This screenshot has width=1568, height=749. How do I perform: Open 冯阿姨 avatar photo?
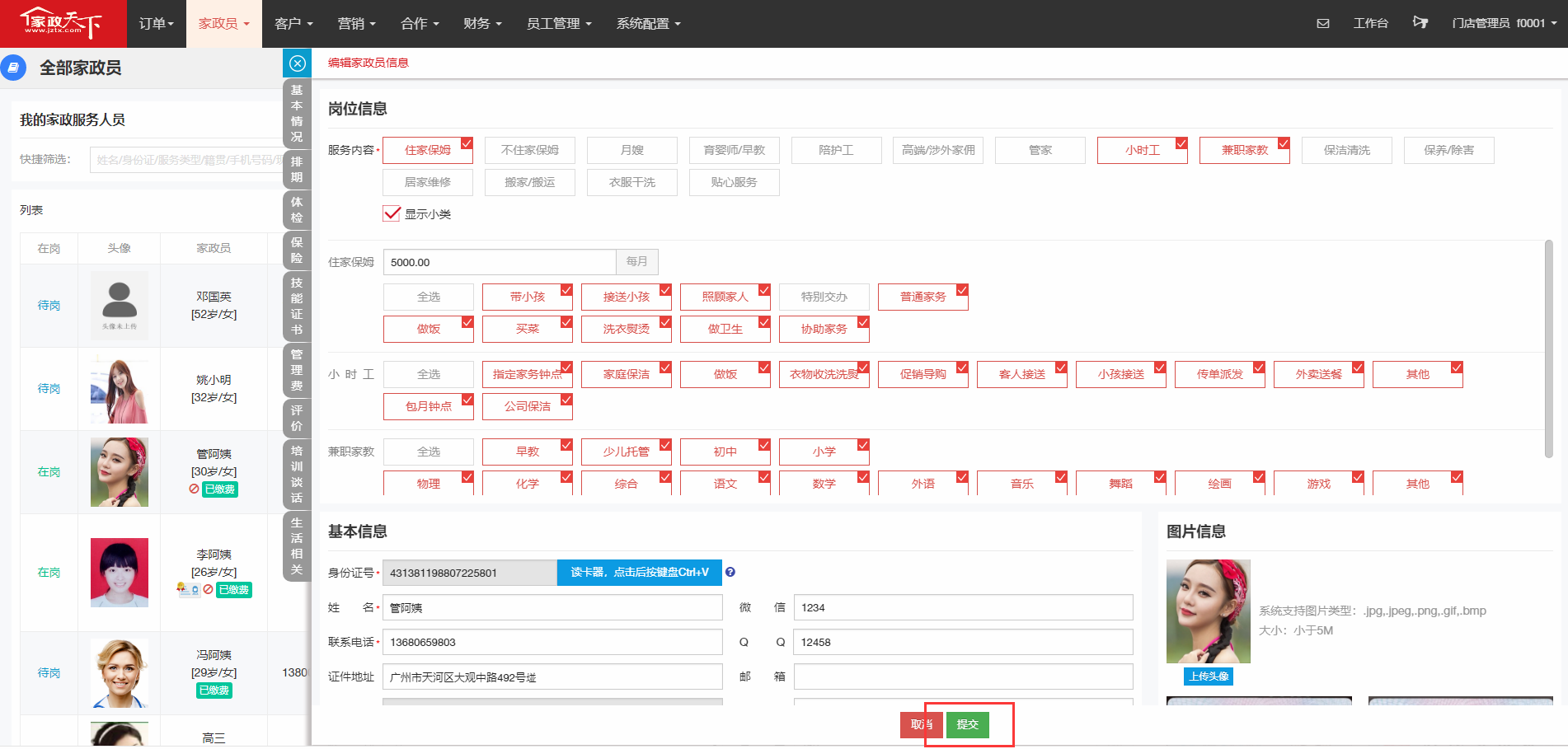tap(120, 673)
